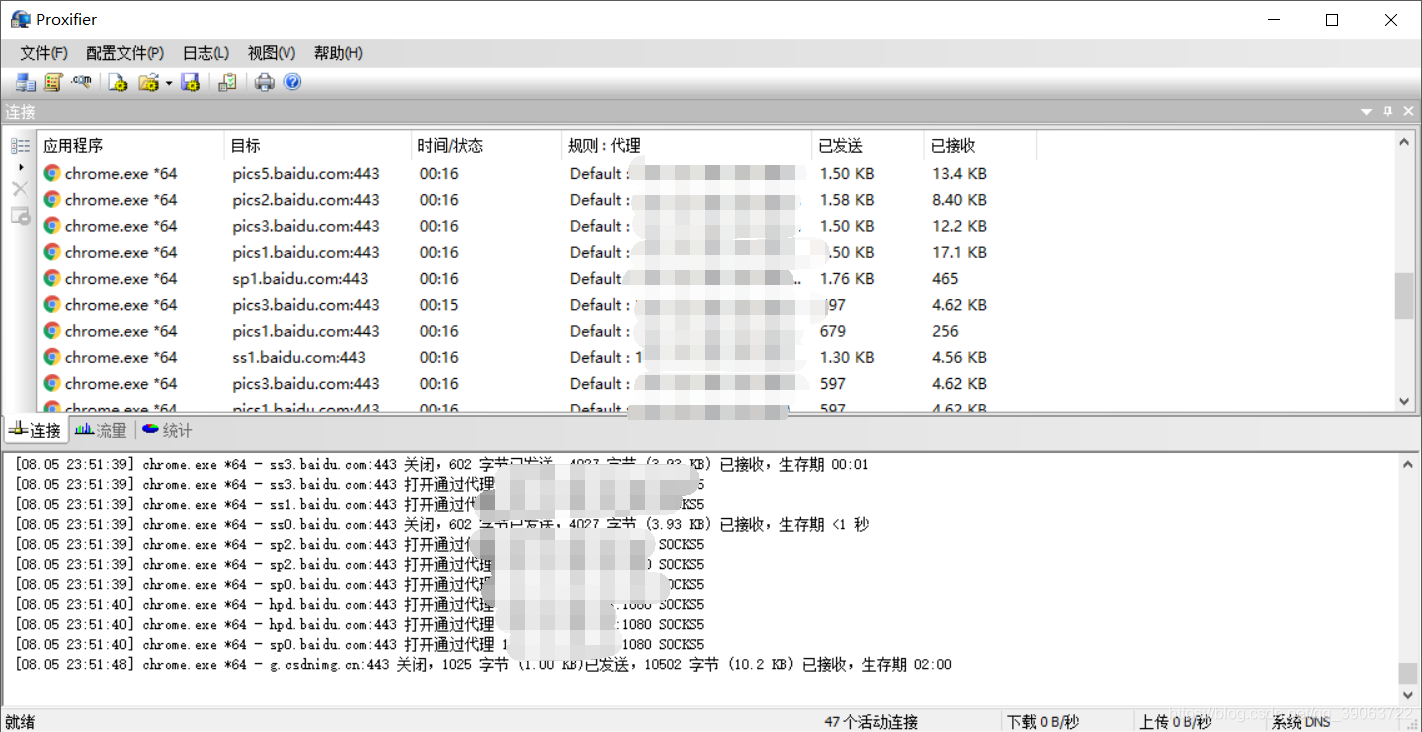Click the Proxifier title bar app icon

click(20, 19)
